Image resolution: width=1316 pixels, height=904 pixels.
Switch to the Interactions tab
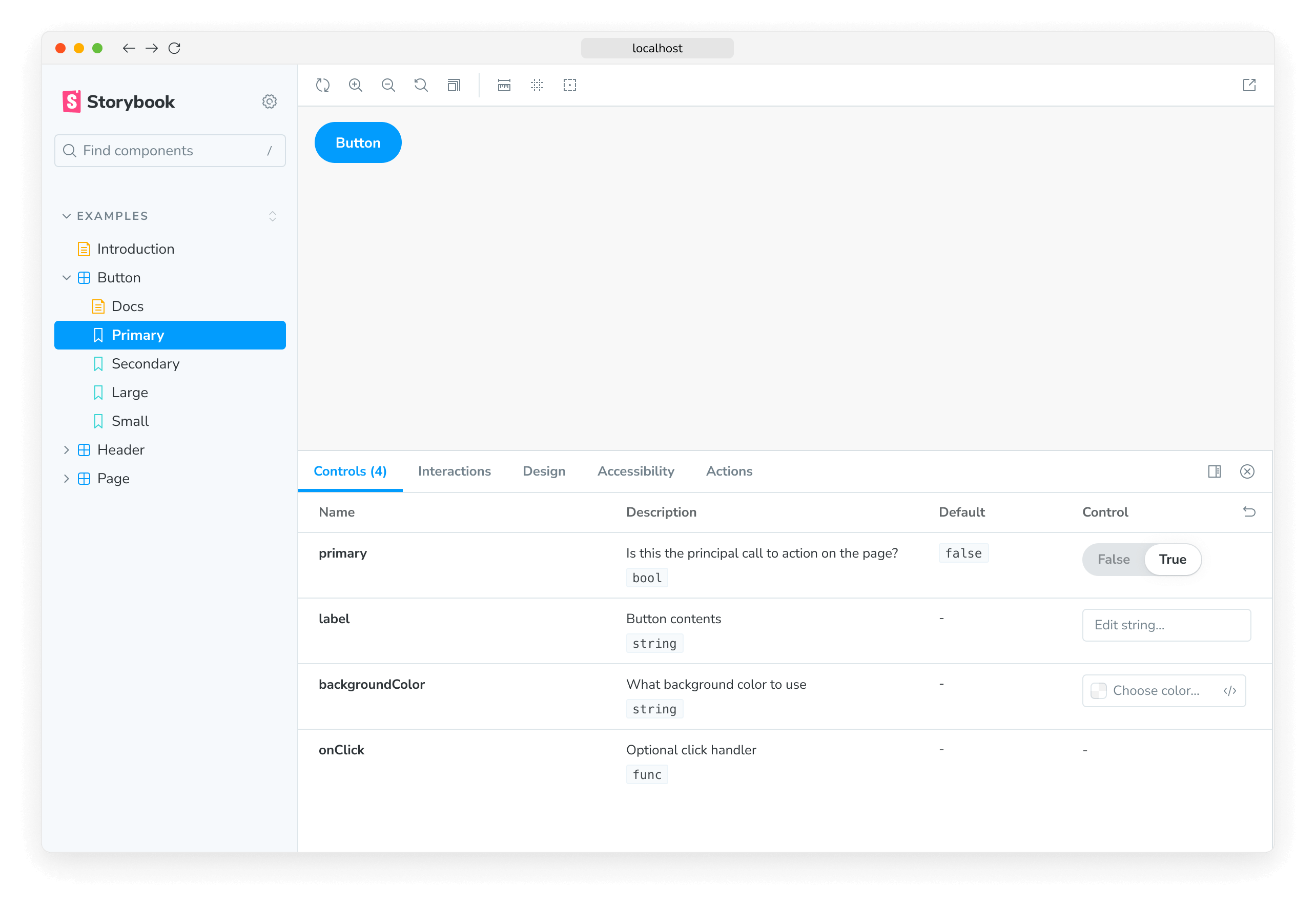pyautogui.click(x=454, y=471)
